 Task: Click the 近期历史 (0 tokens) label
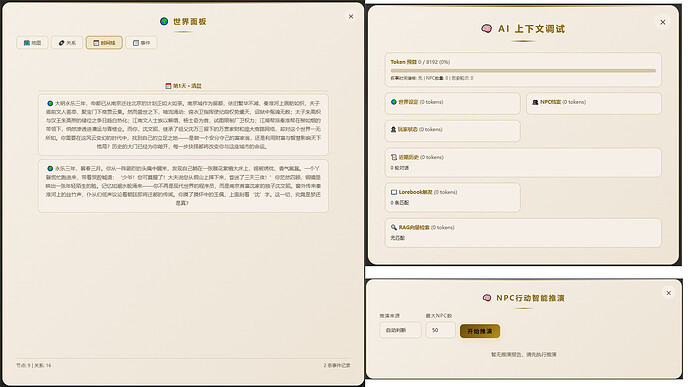click(421, 157)
